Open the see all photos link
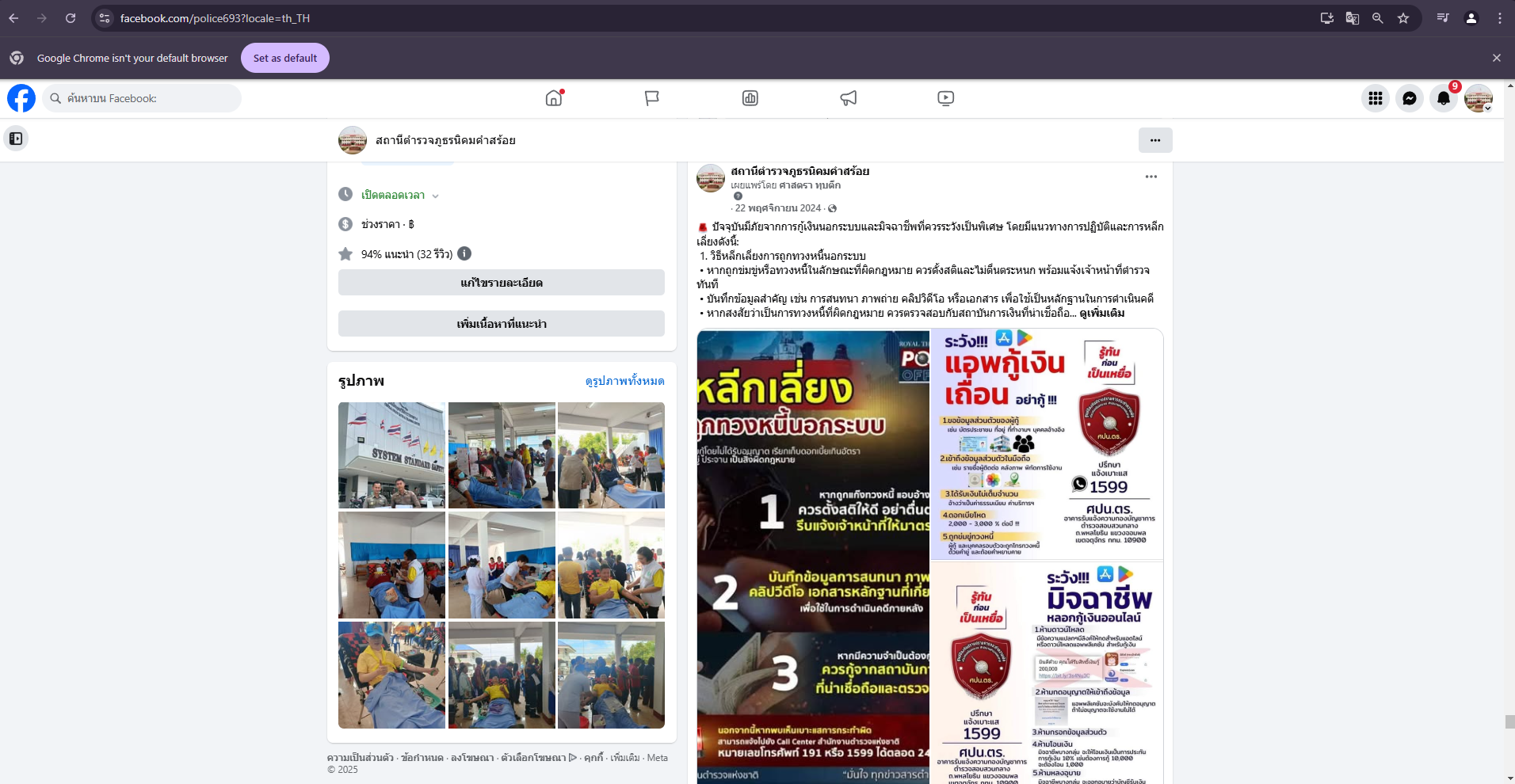Screen dimensions: 1515x784 pyautogui.click(x=624, y=381)
